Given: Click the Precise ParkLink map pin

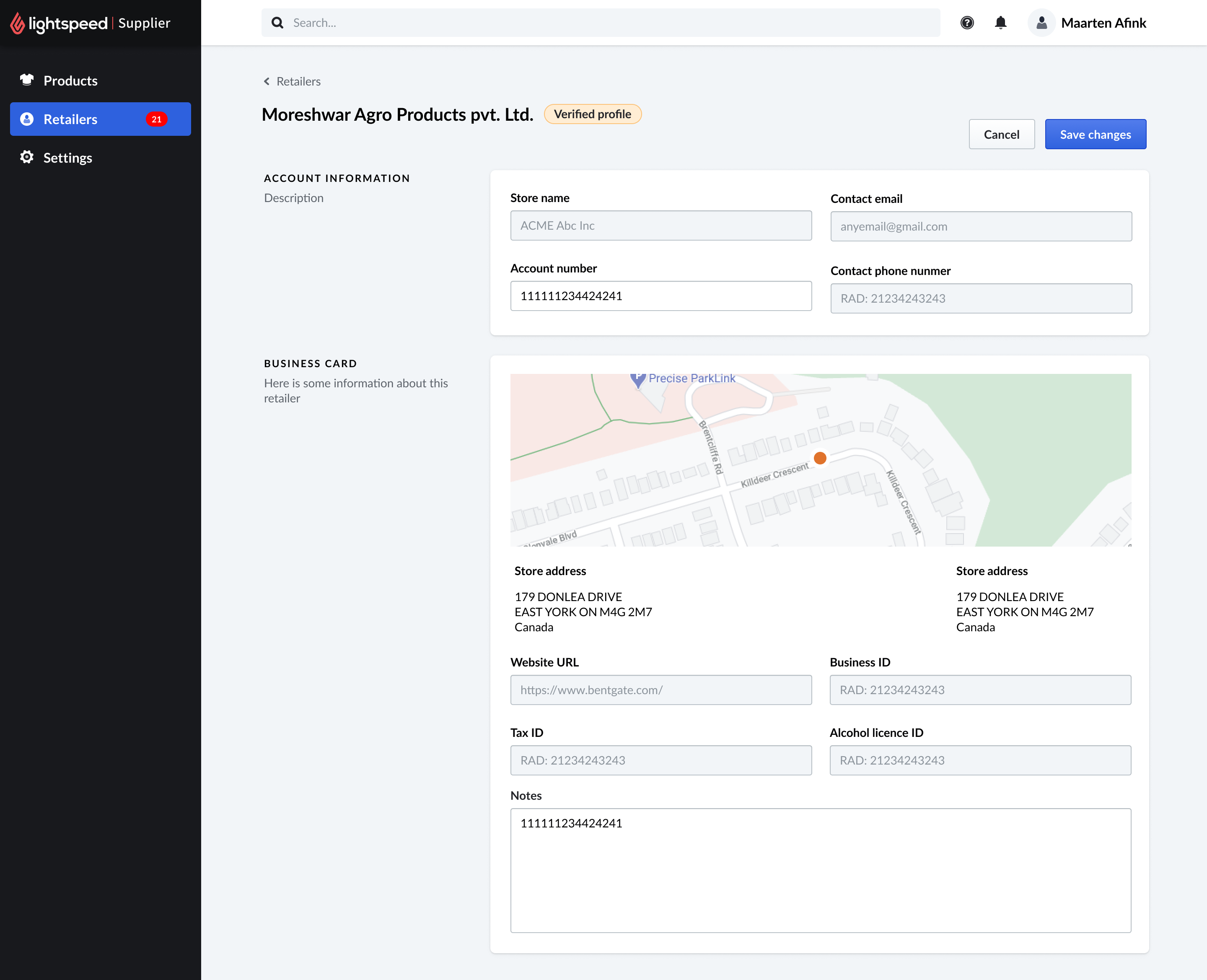Looking at the screenshot, I should [x=637, y=381].
